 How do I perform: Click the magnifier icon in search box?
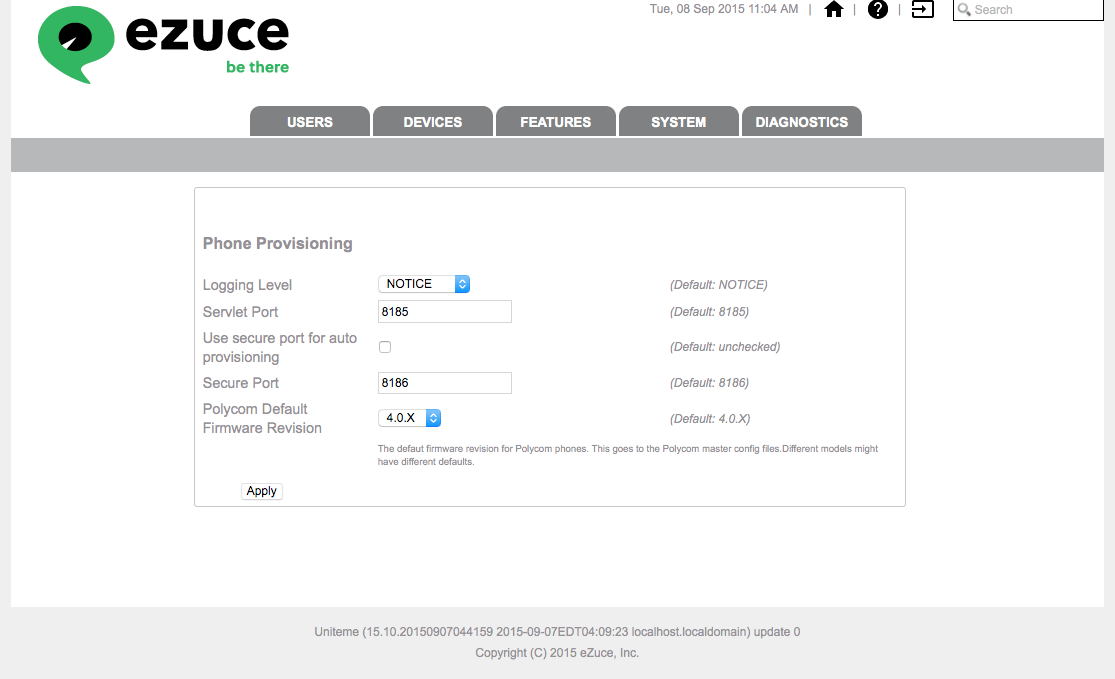coord(964,9)
